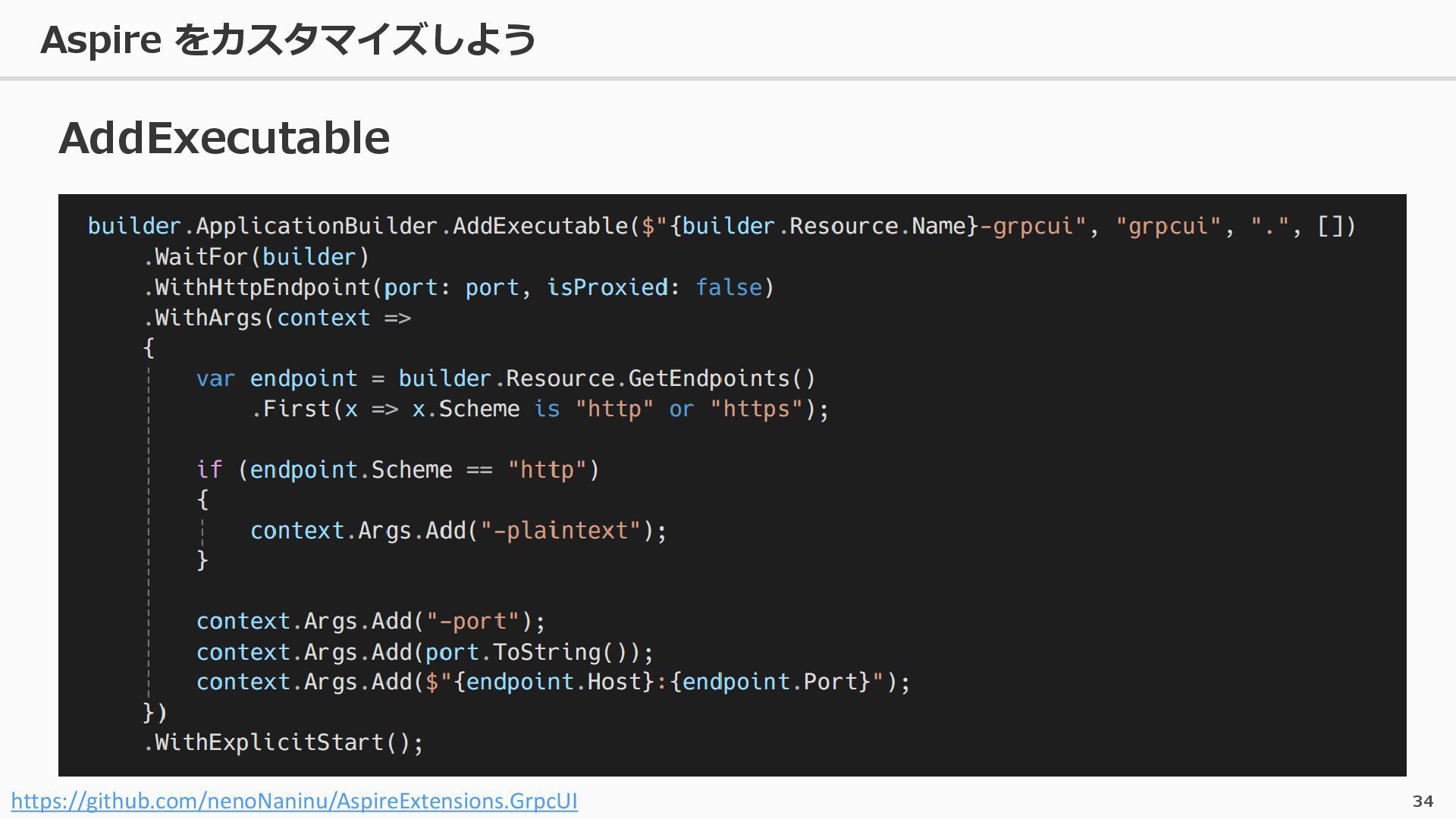1456x819 pixels.
Task: Click the slide title 'Aspire をカスタマイズしよう'
Action: (288, 39)
